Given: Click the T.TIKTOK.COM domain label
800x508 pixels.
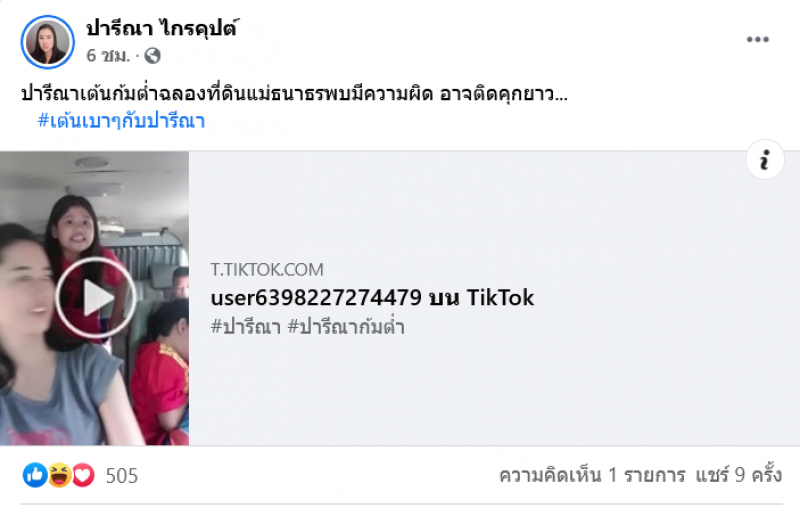Looking at the screenshot, I should coord(267,269).
